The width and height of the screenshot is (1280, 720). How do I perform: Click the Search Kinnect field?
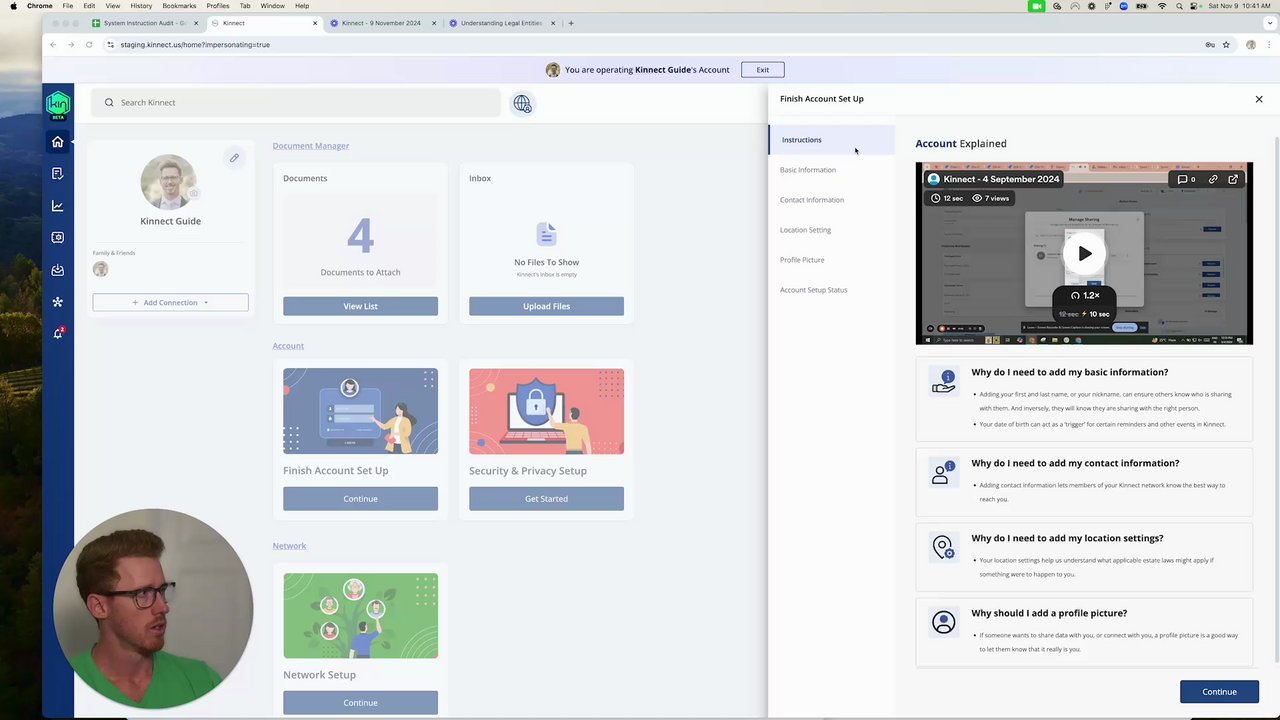[296, 102]
